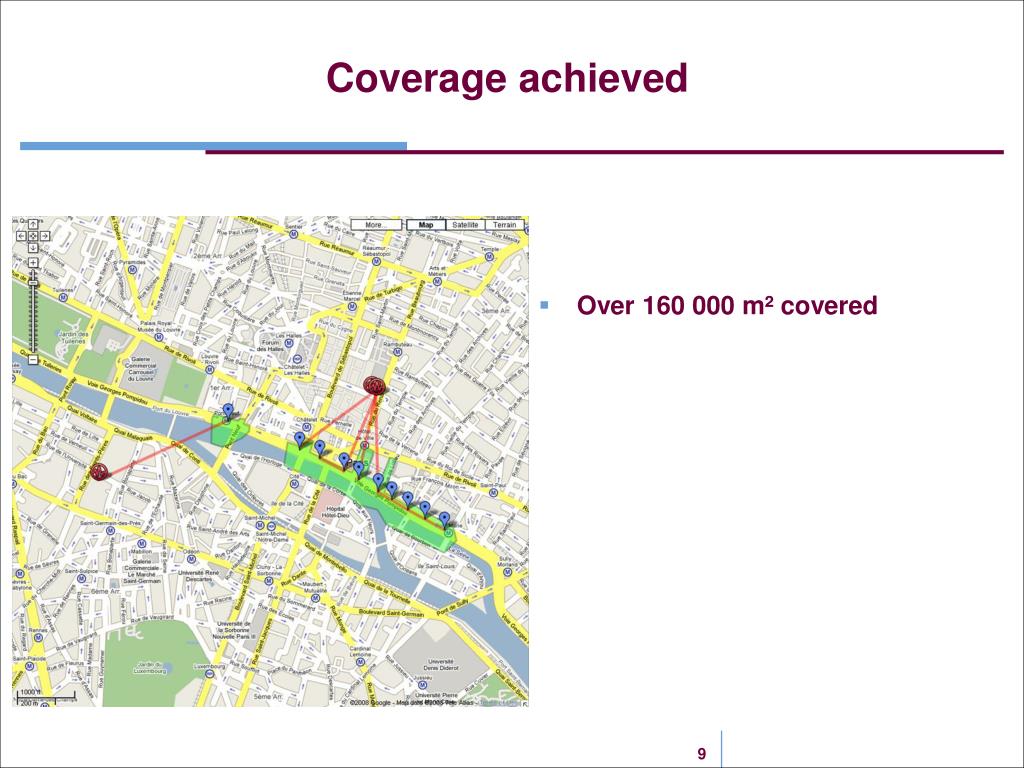Zoom in with the plus button

click(33, 263)
